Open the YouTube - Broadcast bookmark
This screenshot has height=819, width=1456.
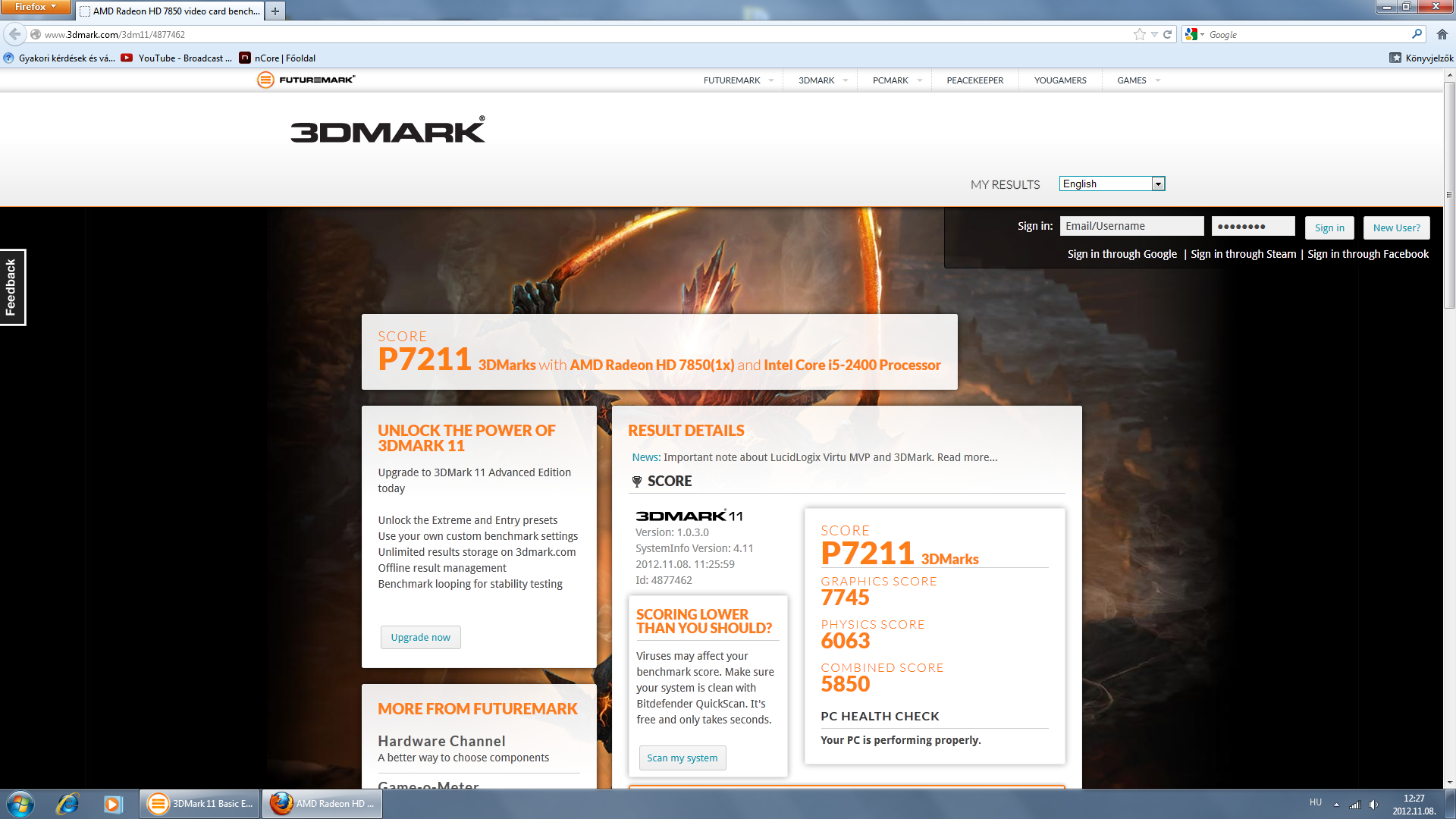[x=176, y=58]
